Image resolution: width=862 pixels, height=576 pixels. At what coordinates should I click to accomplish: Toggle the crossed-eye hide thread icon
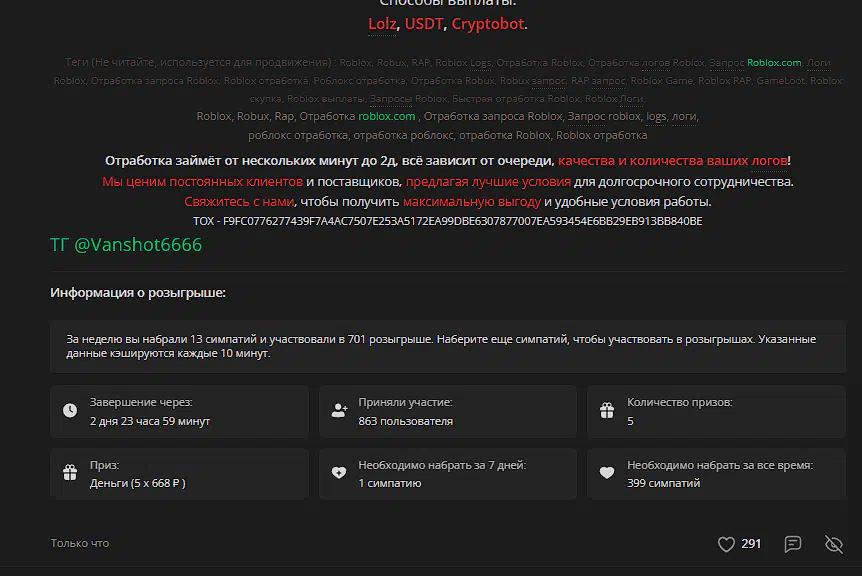[833, 544]
